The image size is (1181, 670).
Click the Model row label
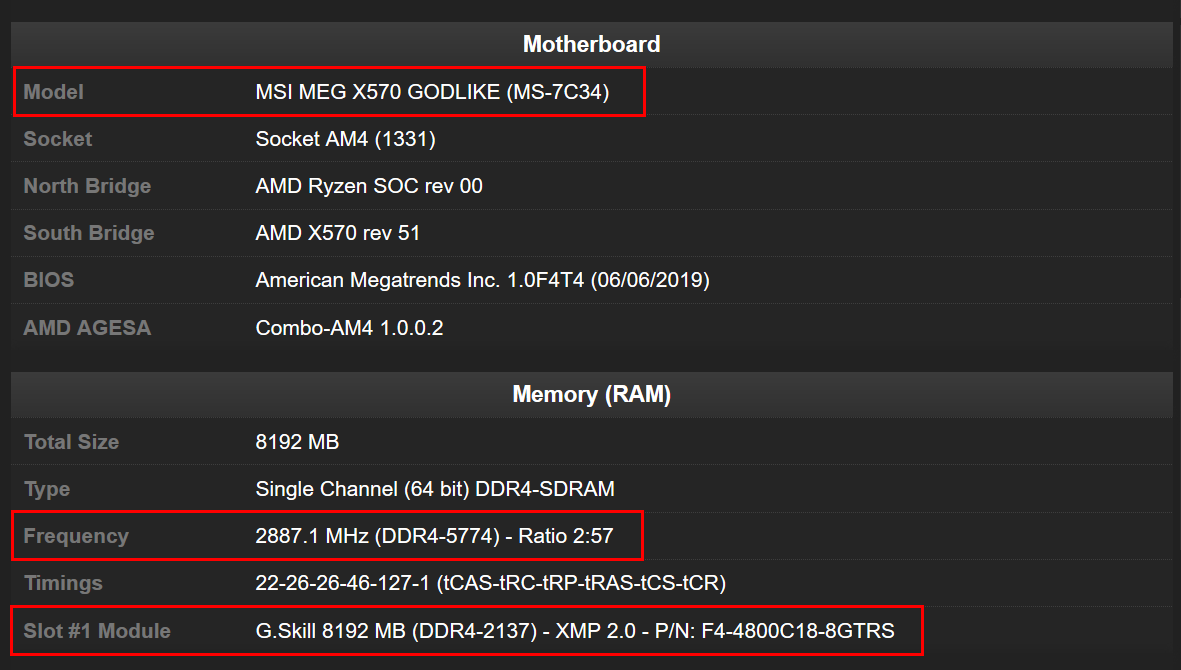point(54,92)
